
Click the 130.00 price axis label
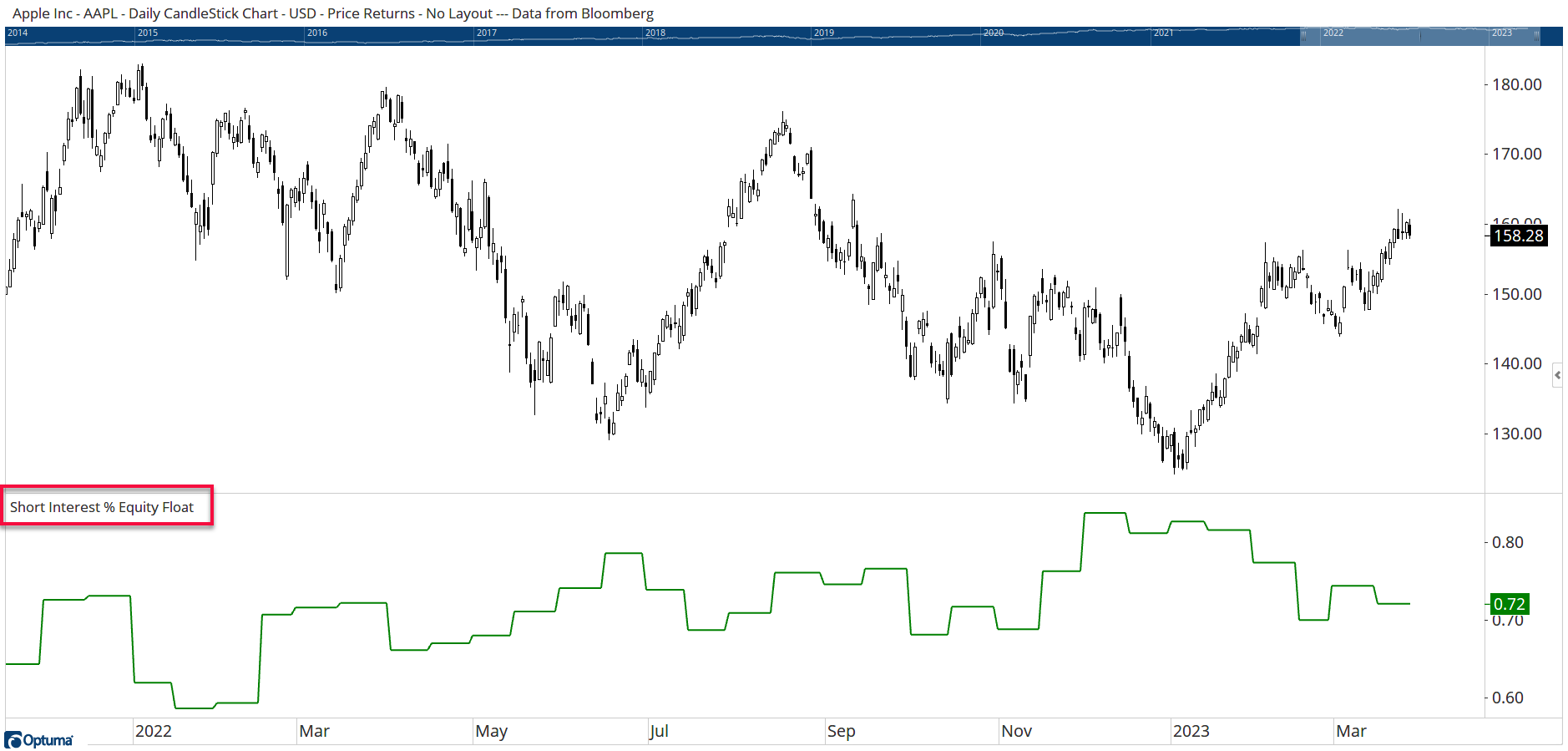[1517, 434]
